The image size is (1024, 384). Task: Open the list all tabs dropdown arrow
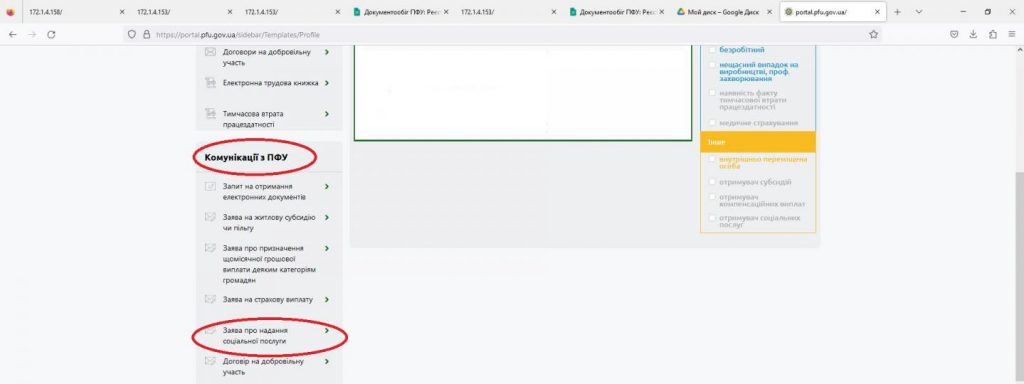919,12
